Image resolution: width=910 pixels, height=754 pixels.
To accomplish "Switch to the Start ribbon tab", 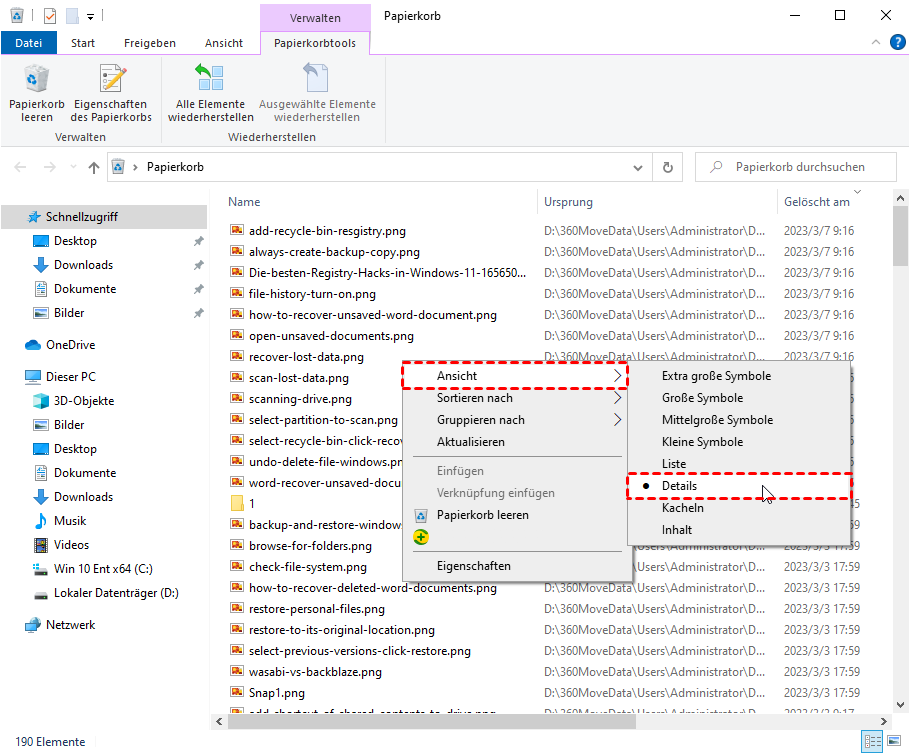I will 83,43.
